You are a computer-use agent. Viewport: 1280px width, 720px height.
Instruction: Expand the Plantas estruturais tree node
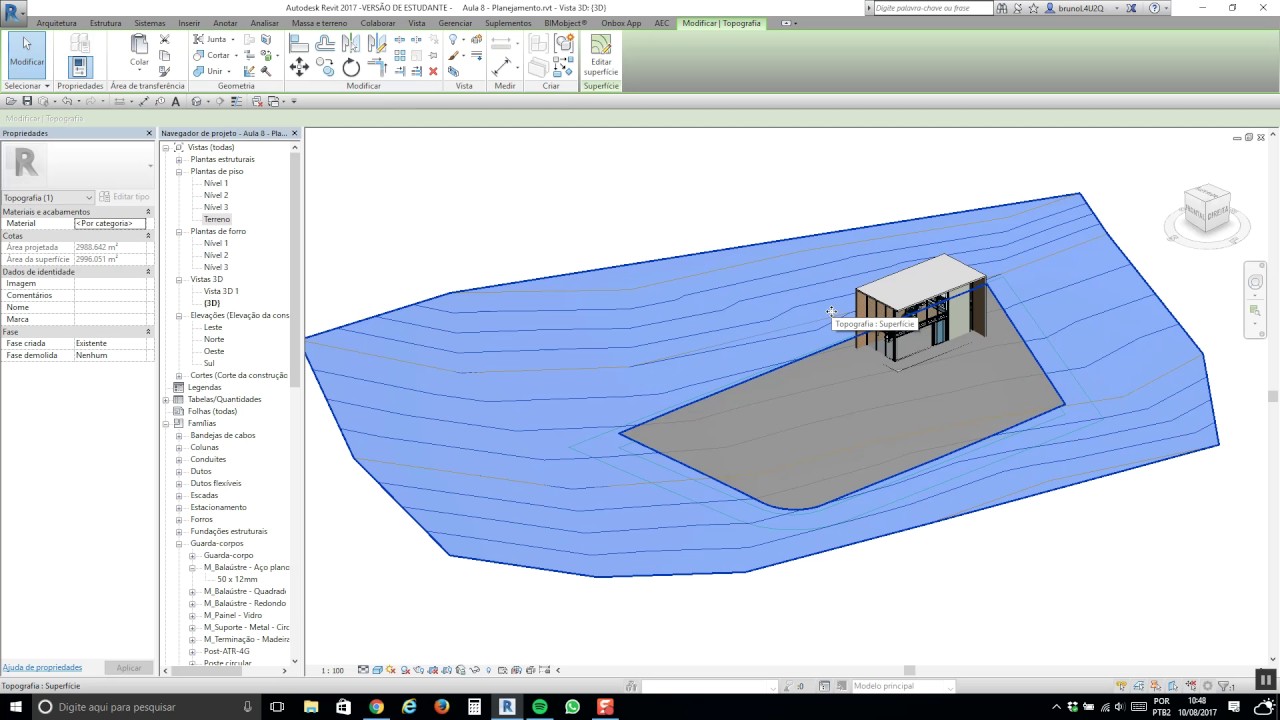pos(179,160)
